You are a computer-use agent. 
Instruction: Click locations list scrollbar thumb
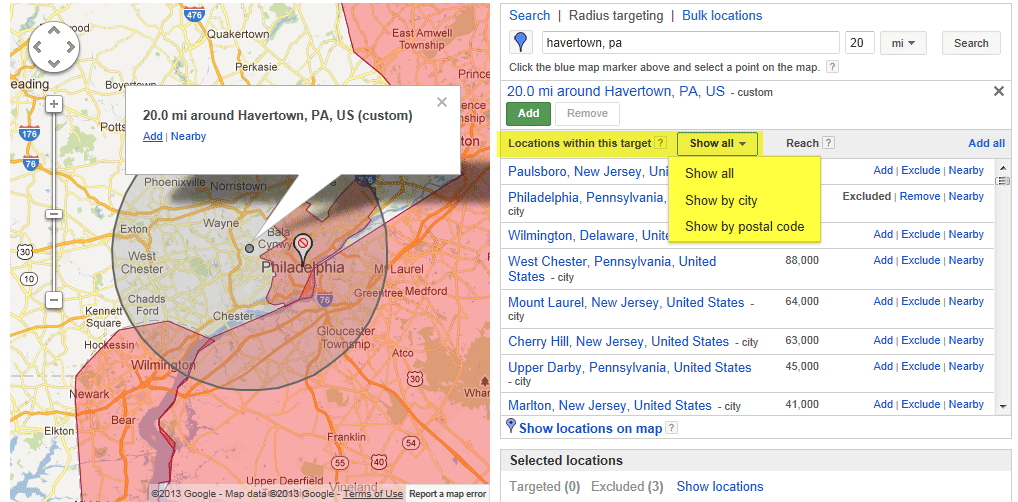[1003, 181]
